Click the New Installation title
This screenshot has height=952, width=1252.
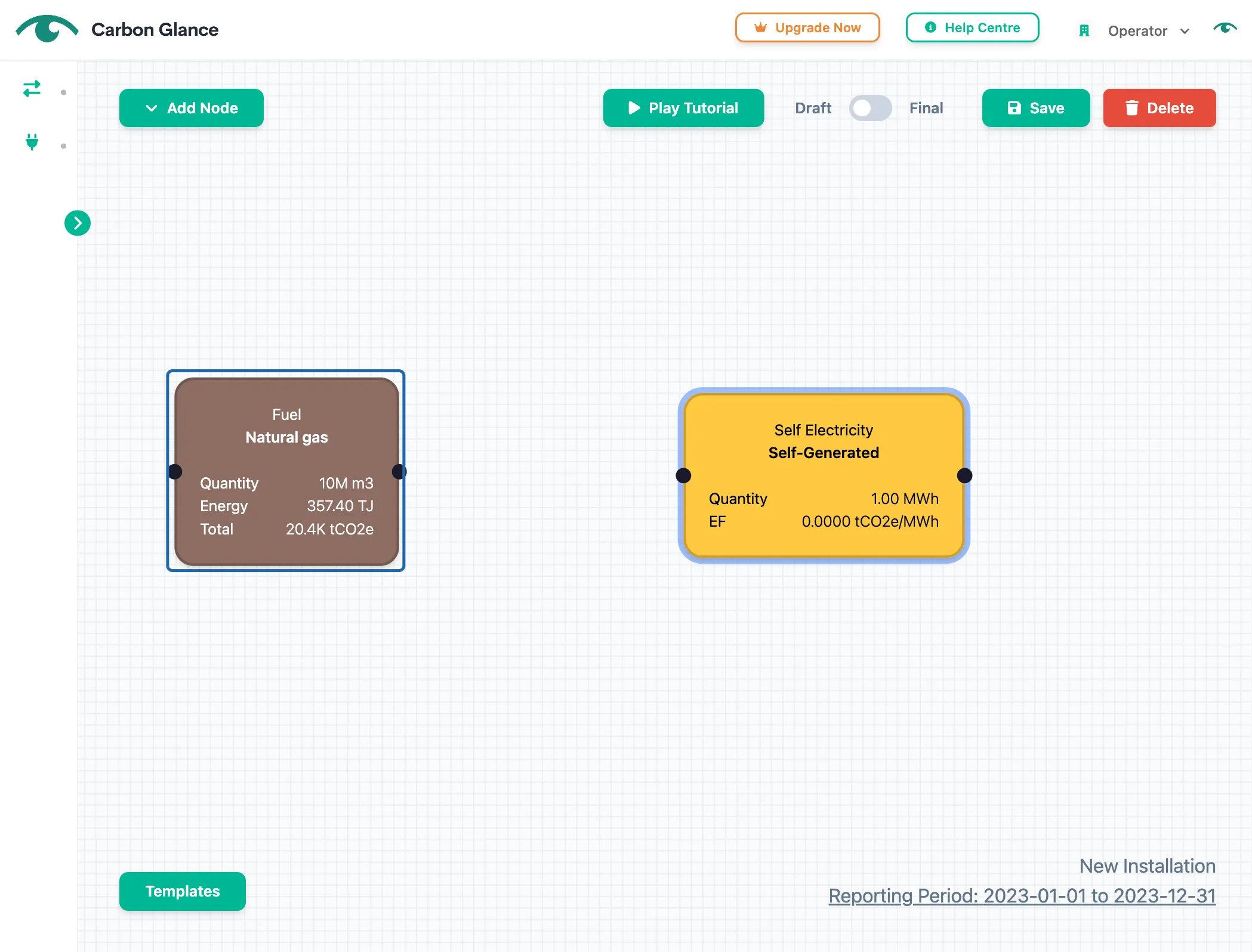1148,866
